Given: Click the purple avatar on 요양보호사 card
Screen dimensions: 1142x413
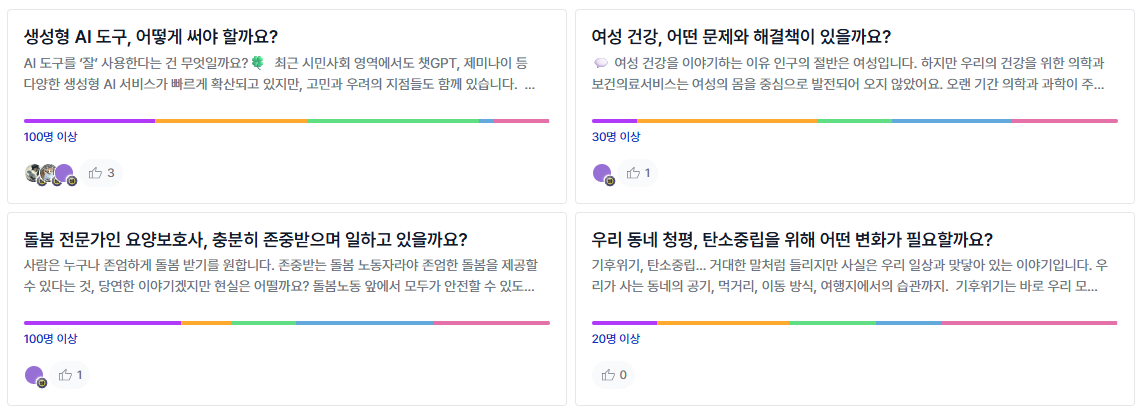Looking at the screenshot, I should 34,375.
